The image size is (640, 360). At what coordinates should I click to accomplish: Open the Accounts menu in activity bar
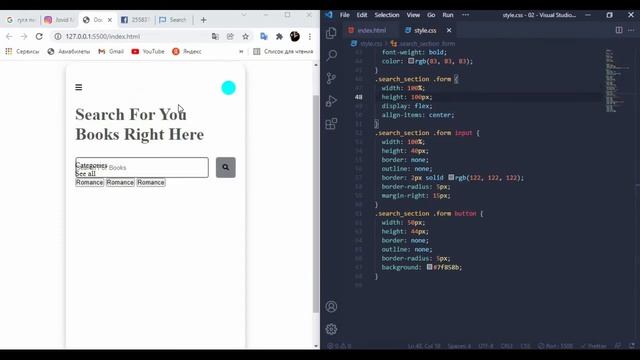click(331, 307)
